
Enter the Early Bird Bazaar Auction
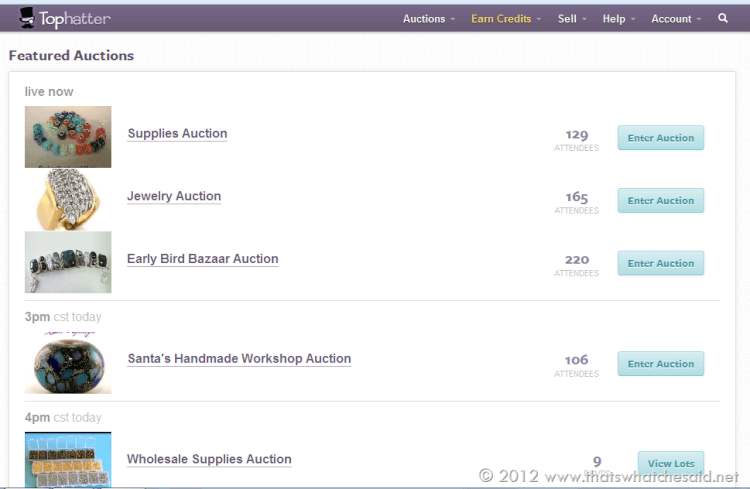(x=660, y=264)
